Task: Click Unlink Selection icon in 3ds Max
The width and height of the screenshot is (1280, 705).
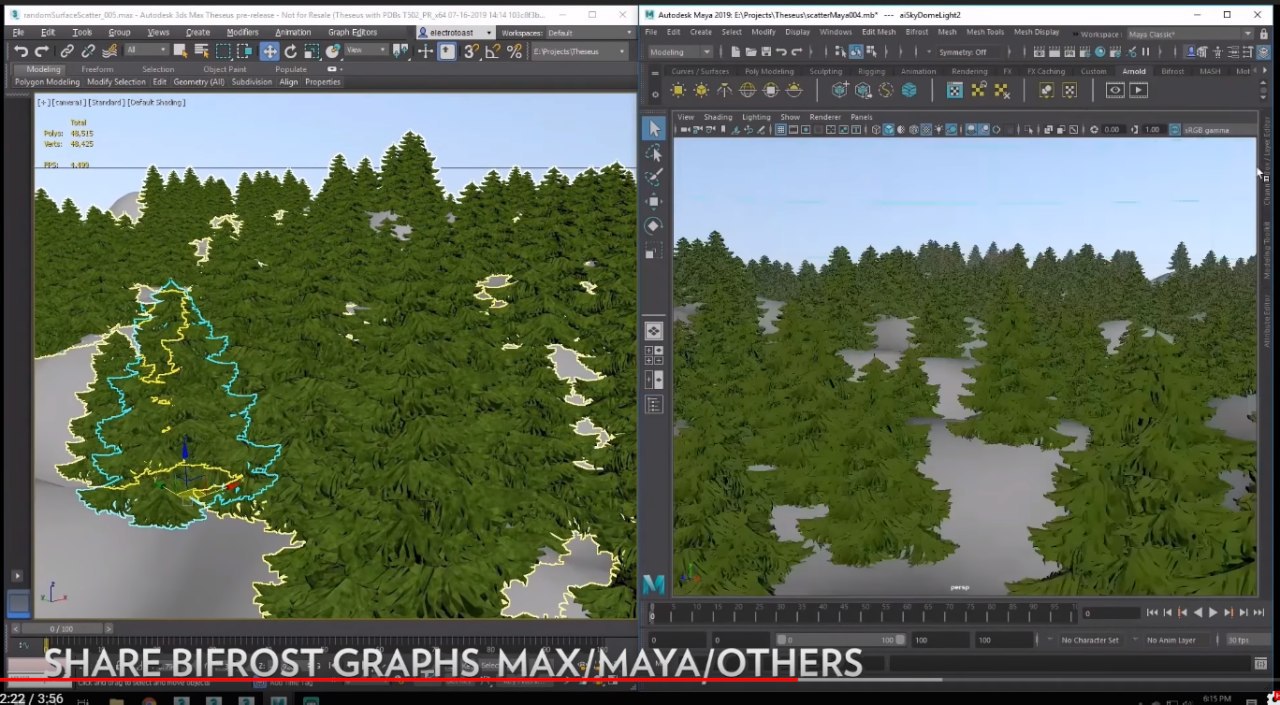Action: pos(88,52)
